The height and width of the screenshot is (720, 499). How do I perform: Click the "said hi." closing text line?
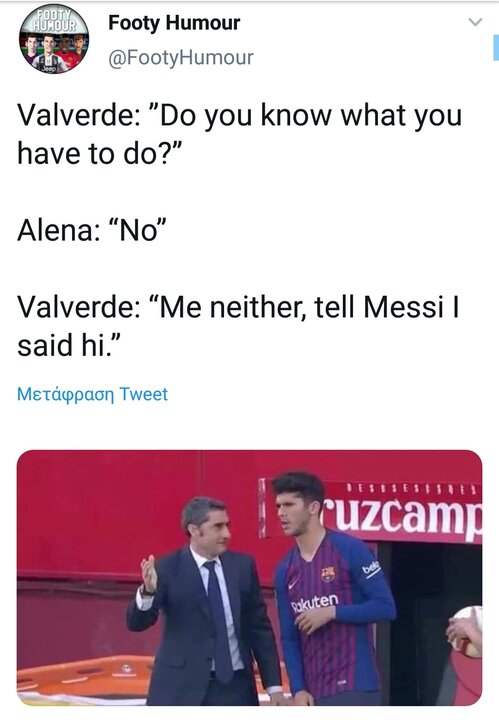(x=69, y=345)
